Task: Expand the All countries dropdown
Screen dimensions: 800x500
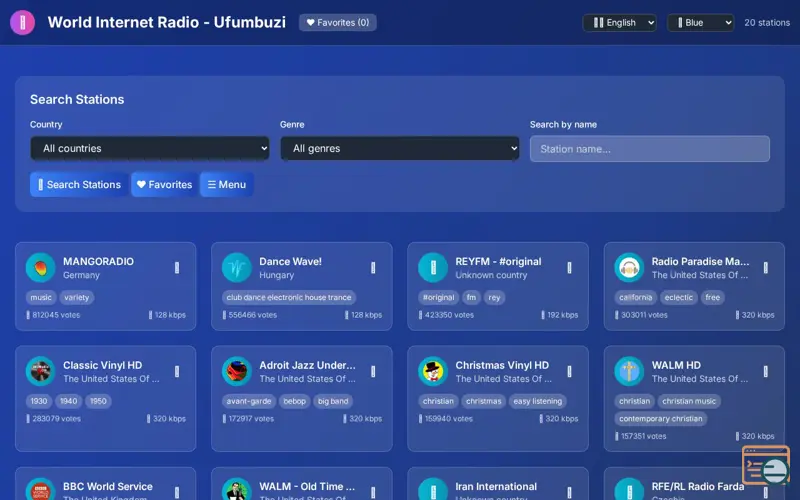Action: (149, 148)
